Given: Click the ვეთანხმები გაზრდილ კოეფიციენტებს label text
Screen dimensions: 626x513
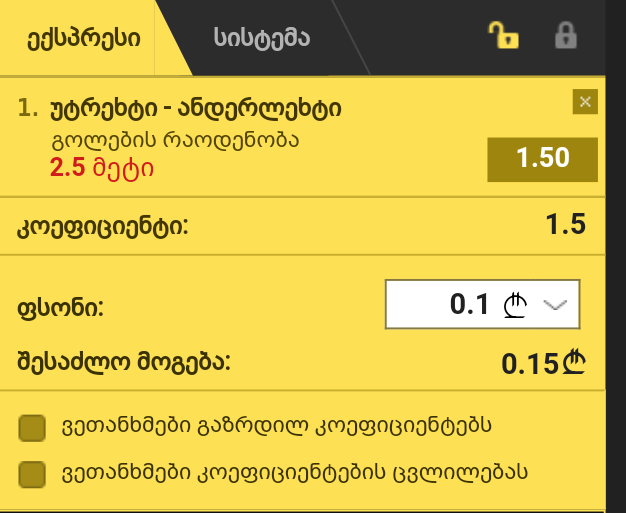Looking at the screenshot, I should point(276,426).
